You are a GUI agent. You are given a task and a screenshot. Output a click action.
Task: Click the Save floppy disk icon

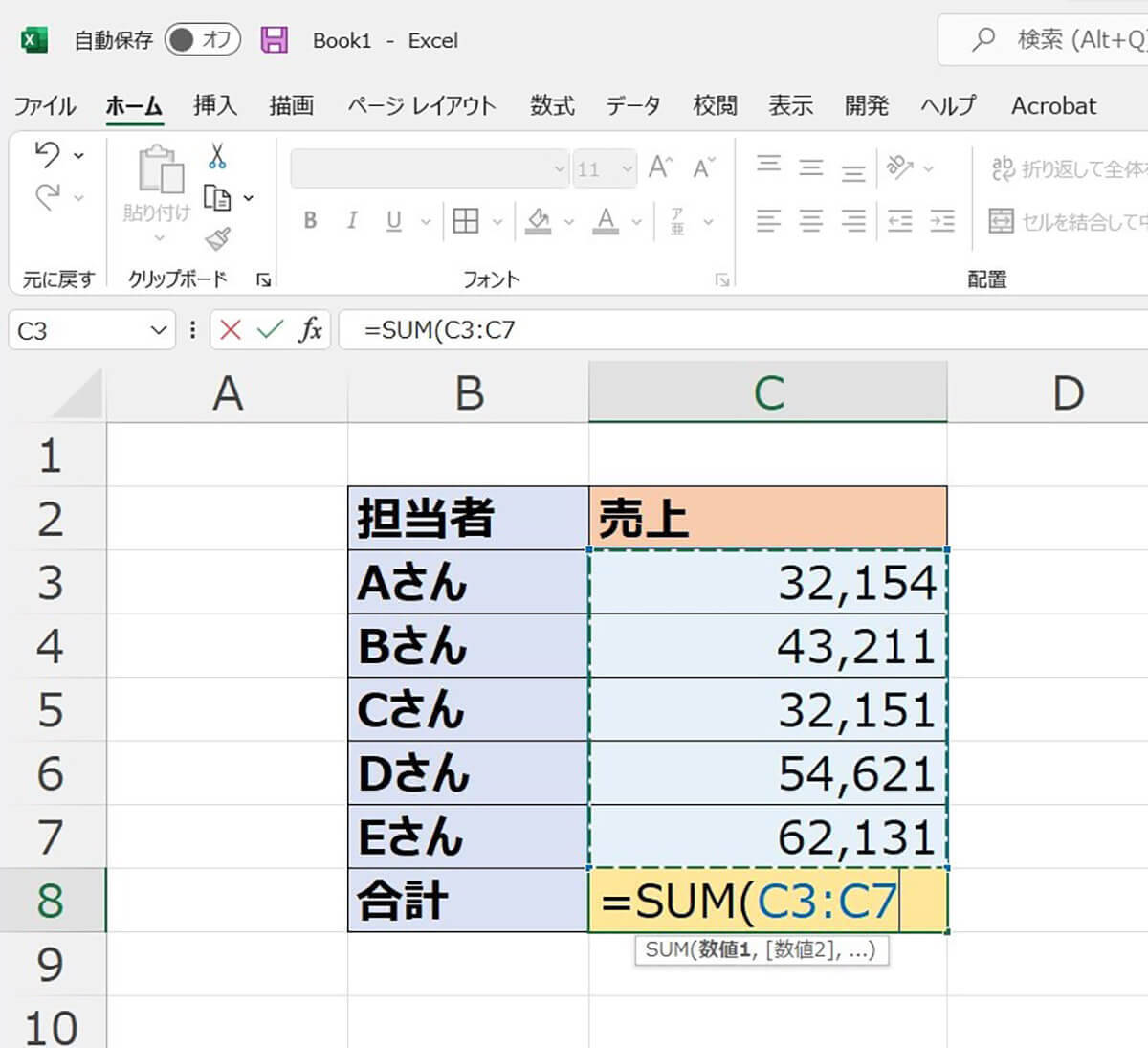pyautogui.click(x=275, y=40)
